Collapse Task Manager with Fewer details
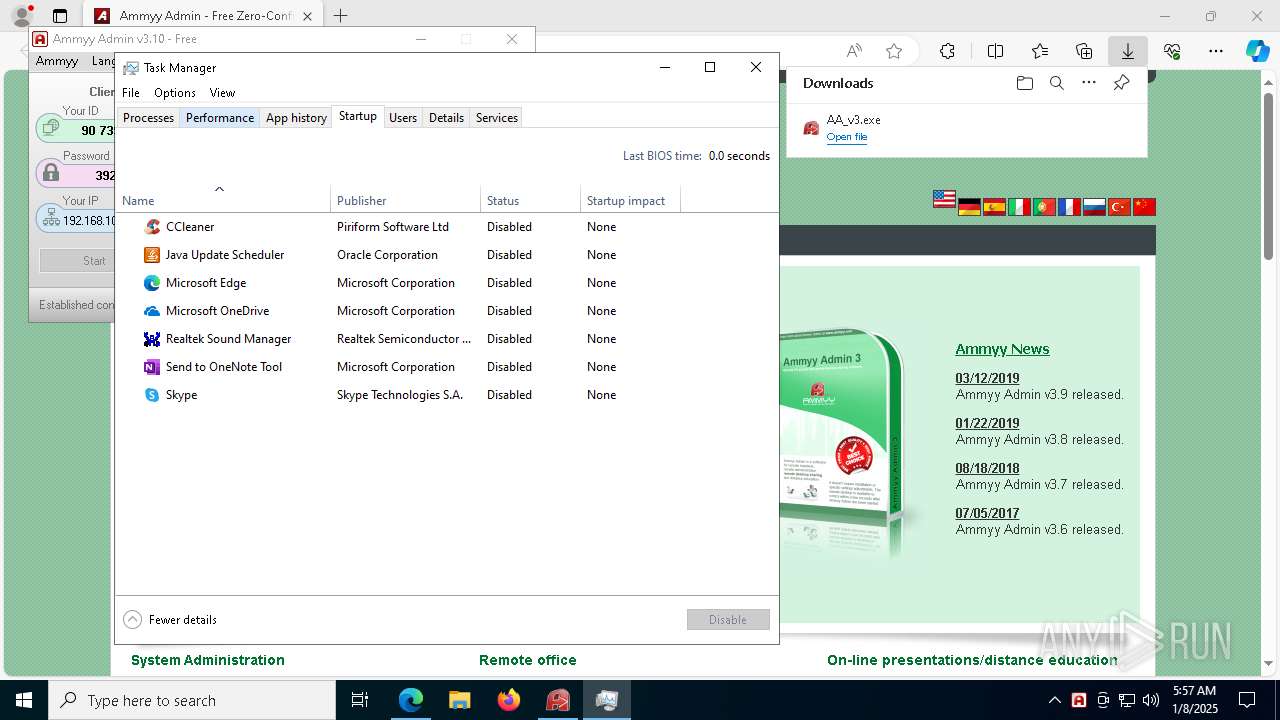This screenshot has width=1280, height=720. (170, 620)
